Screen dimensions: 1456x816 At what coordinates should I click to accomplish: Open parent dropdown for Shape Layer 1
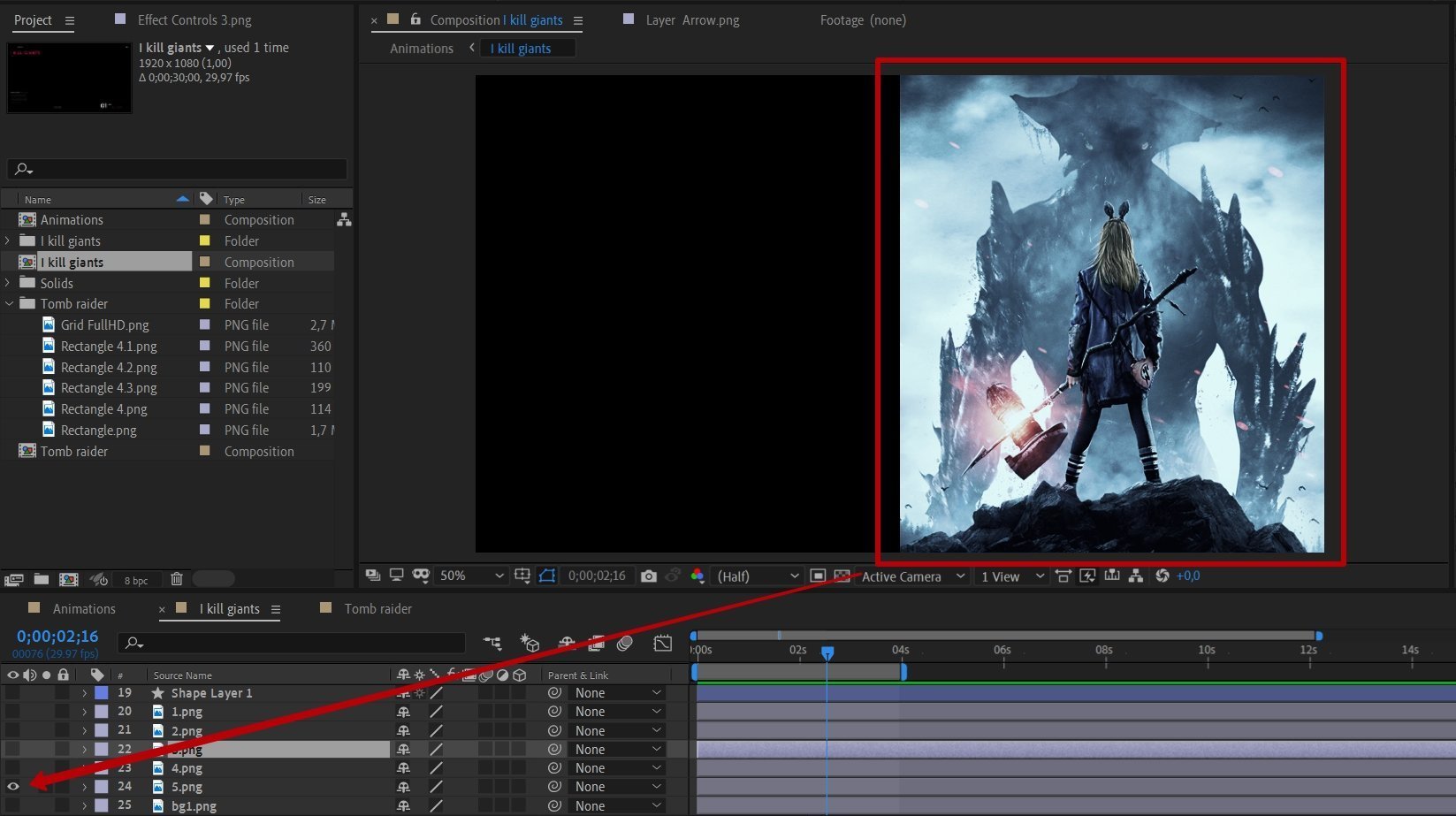[617, 693]
